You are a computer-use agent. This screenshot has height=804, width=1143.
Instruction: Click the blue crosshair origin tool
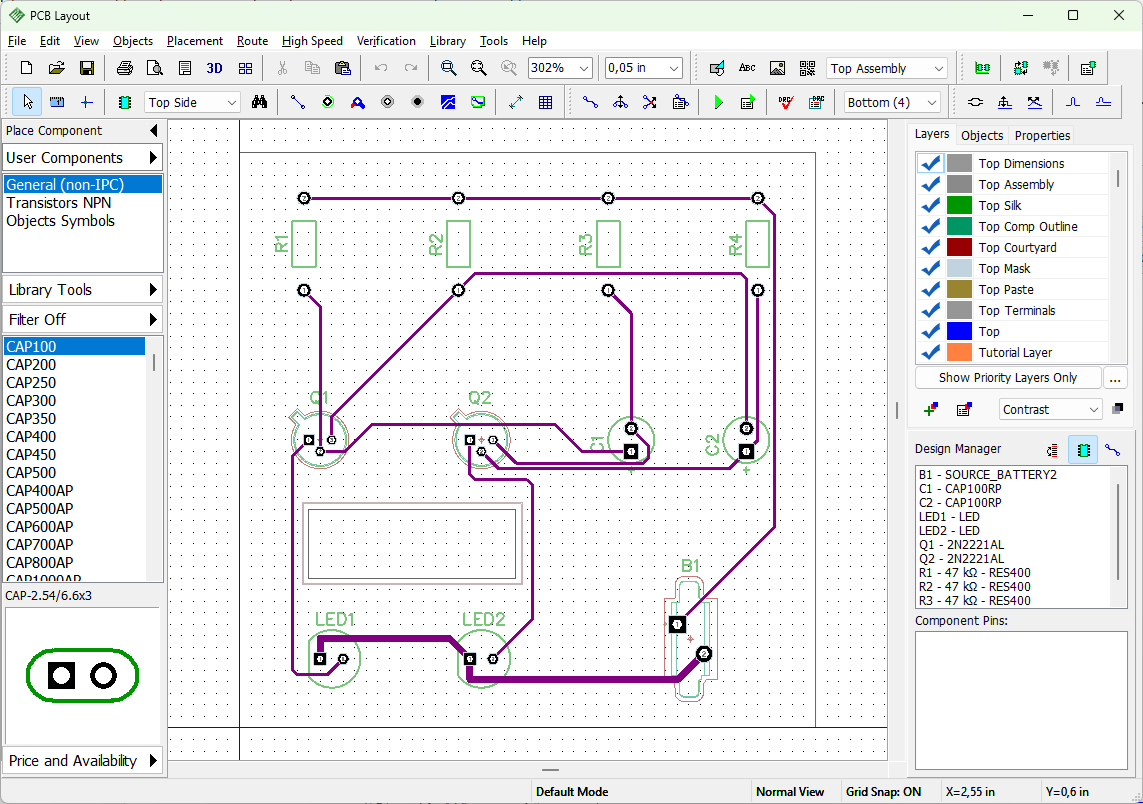tap(86, 102)
